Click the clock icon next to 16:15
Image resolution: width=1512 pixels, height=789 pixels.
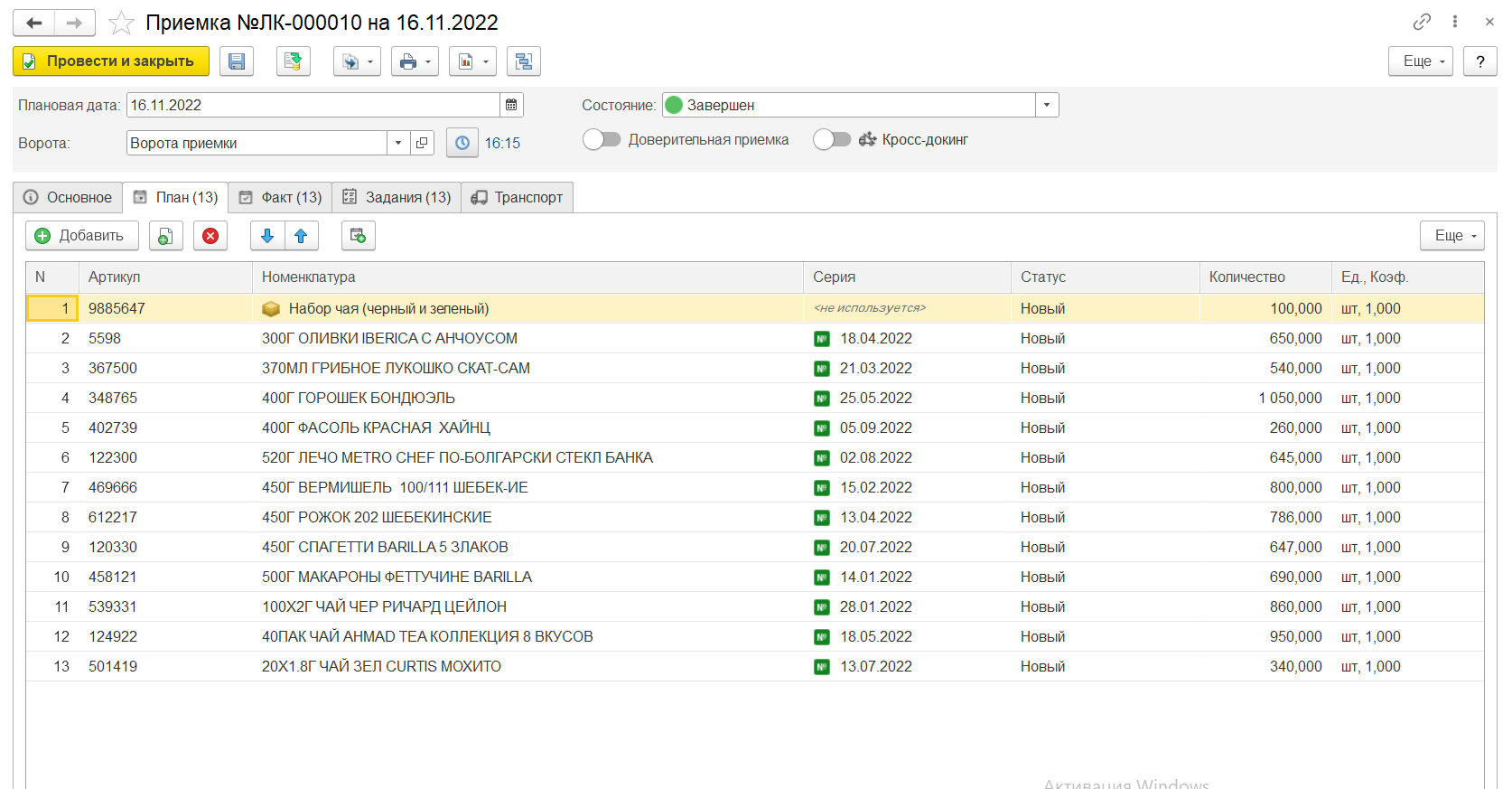pos(462,143)
